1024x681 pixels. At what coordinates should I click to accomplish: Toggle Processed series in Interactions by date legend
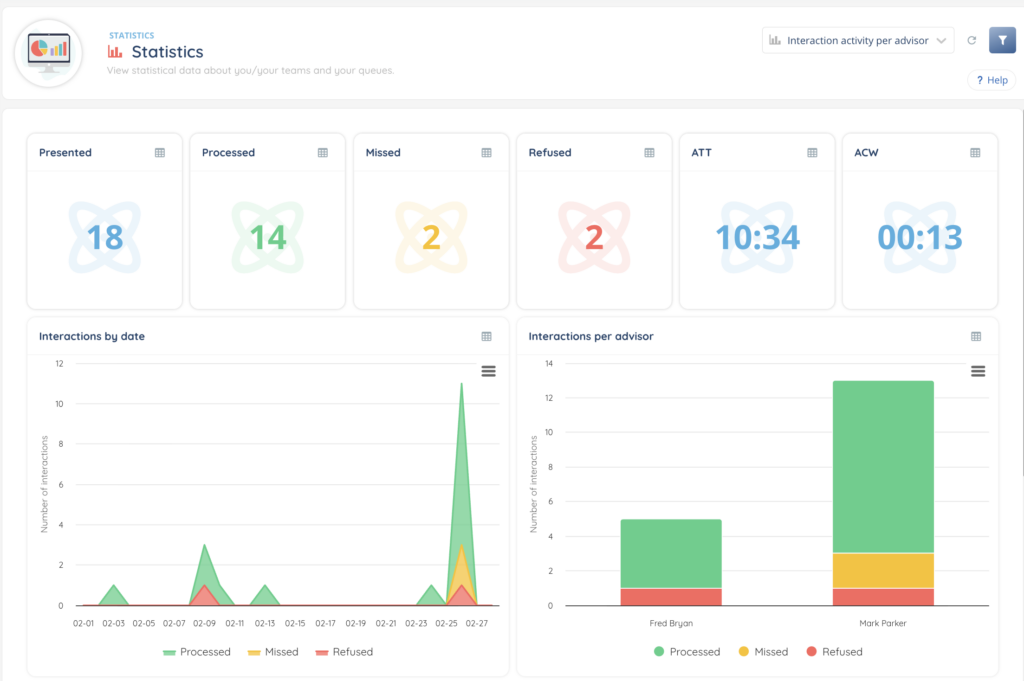pos(196,652)
